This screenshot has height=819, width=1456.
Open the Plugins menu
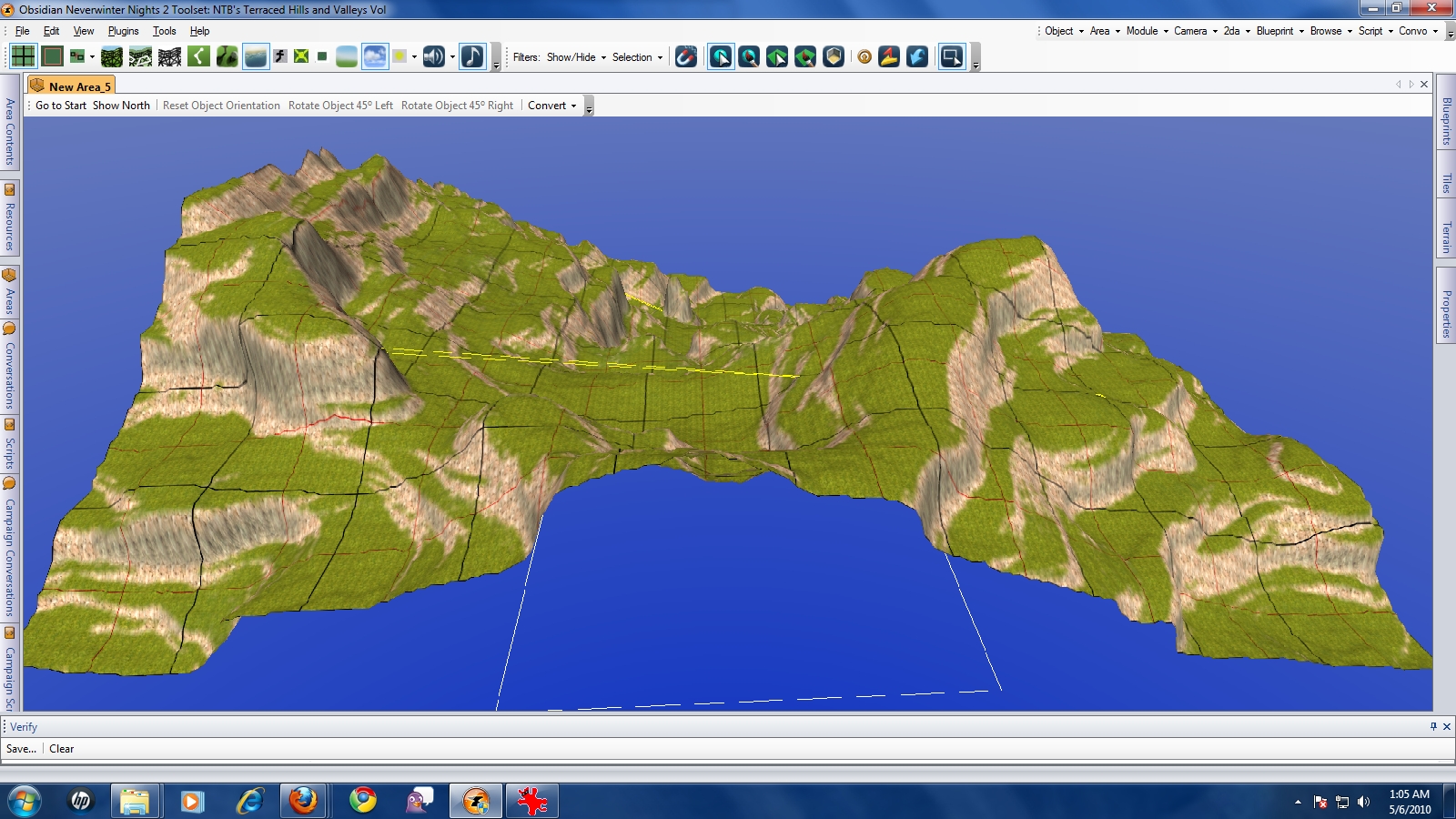coord(123,31)
